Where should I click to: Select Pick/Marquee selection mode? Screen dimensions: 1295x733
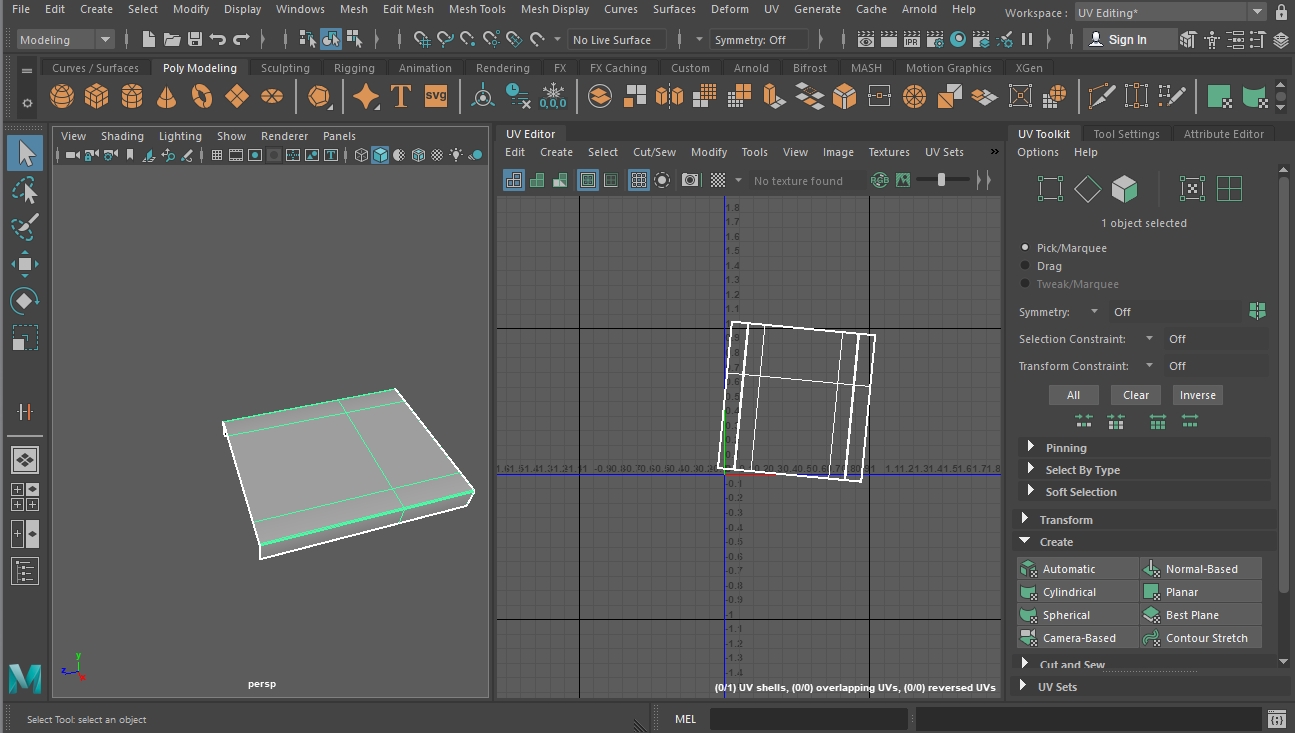coord(1023,247)
